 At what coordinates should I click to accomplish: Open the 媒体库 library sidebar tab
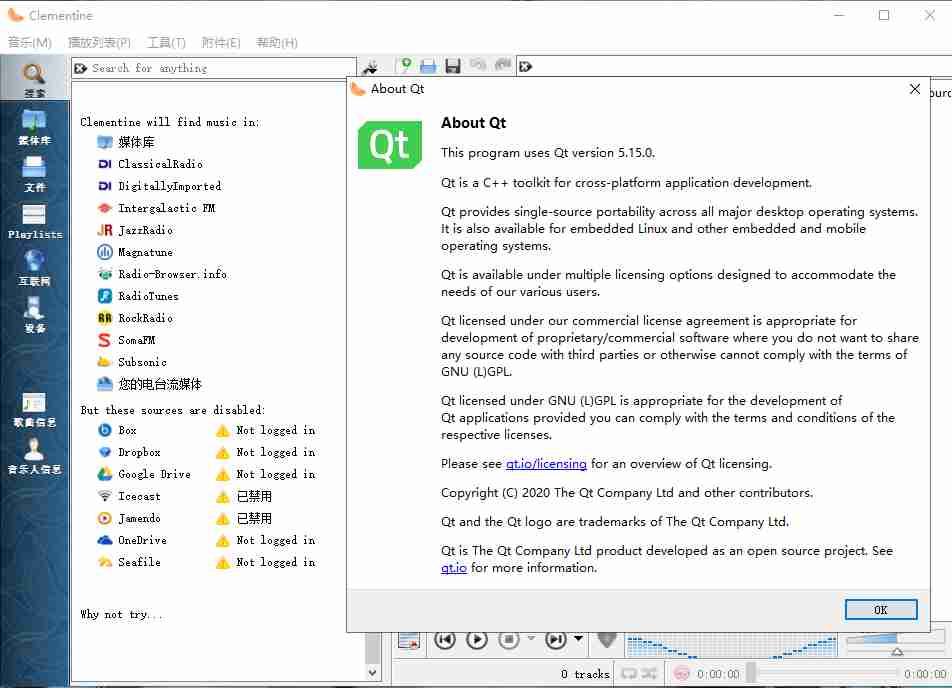pyautogui.click(x=34, y=127)
